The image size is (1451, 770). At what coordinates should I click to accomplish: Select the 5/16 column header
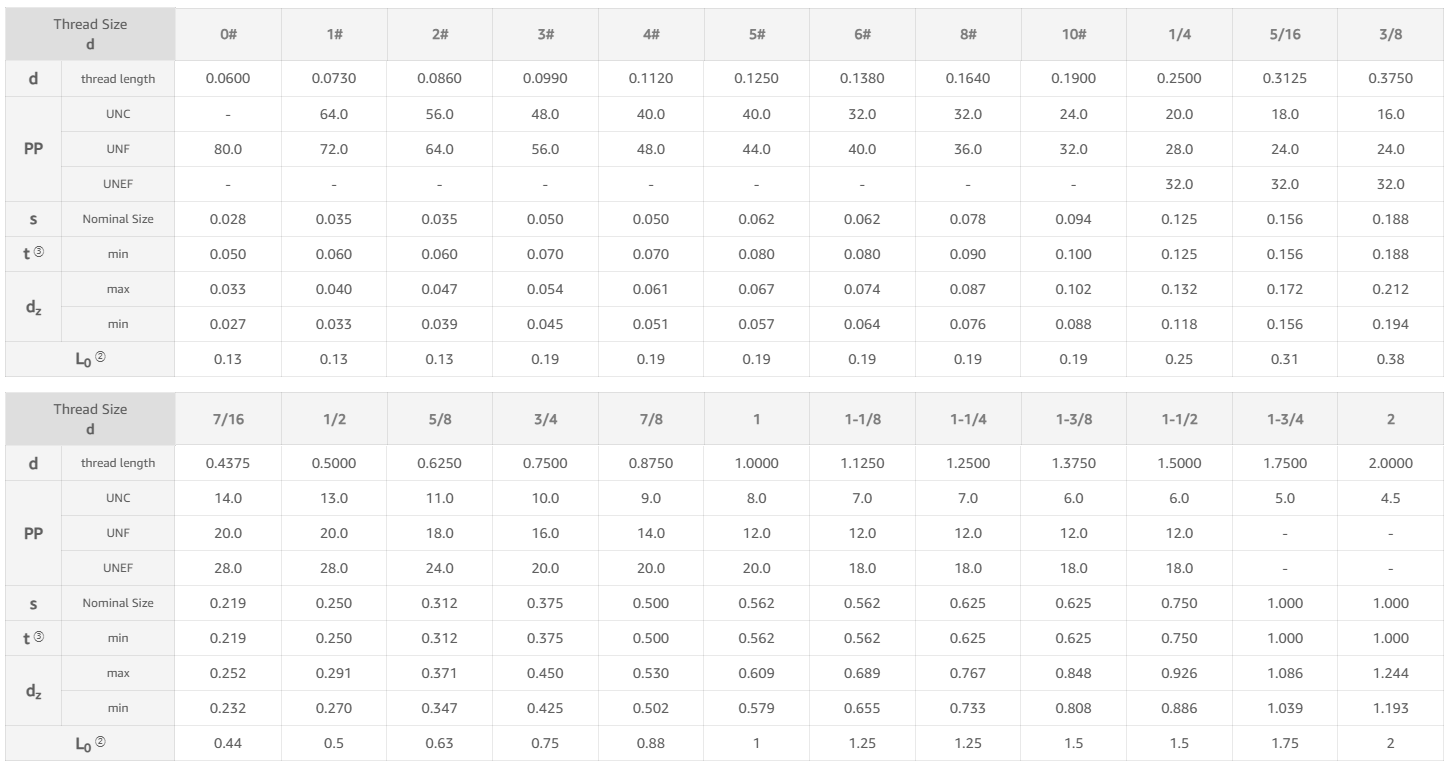click(x=1284, y=35)
